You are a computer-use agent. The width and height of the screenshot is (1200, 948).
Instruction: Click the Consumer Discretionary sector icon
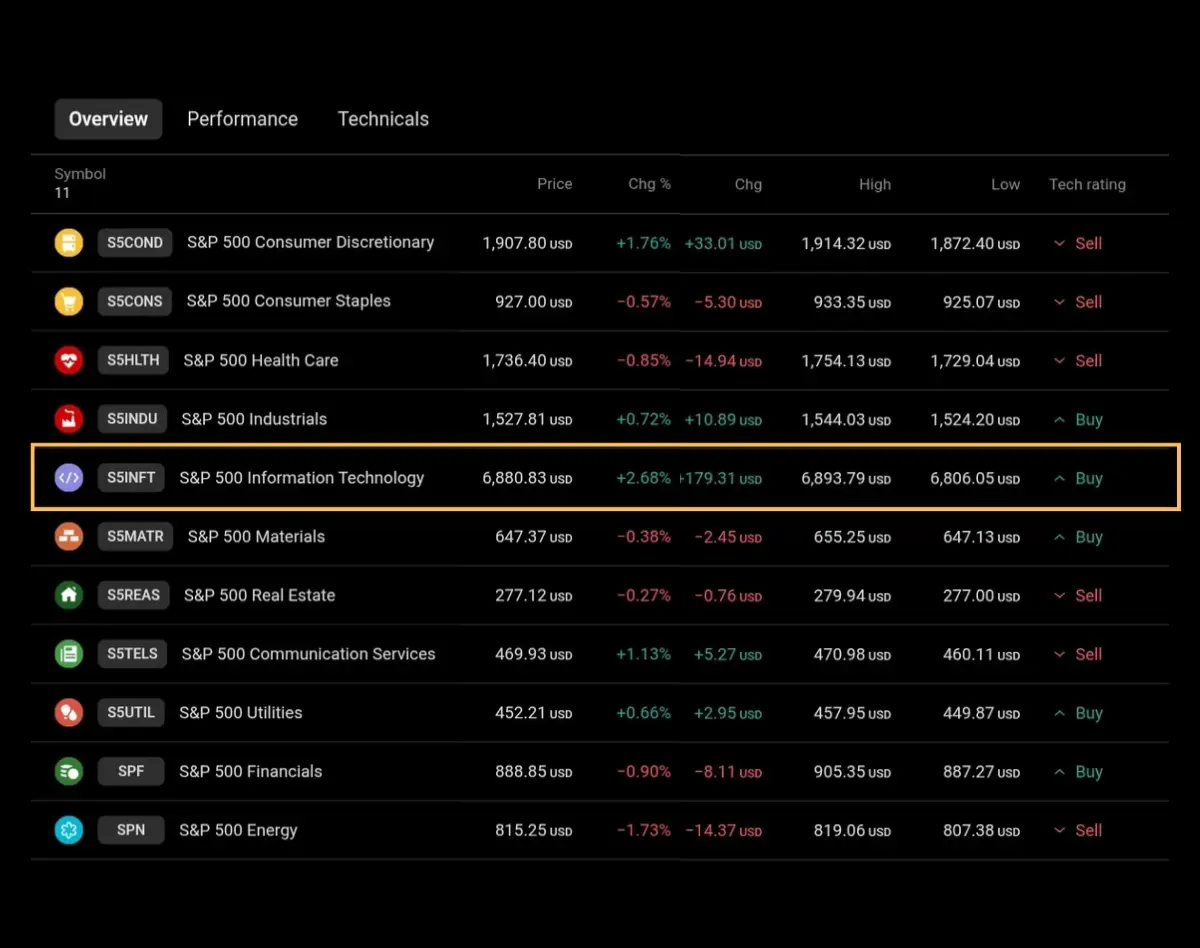(x=69, y=243)
